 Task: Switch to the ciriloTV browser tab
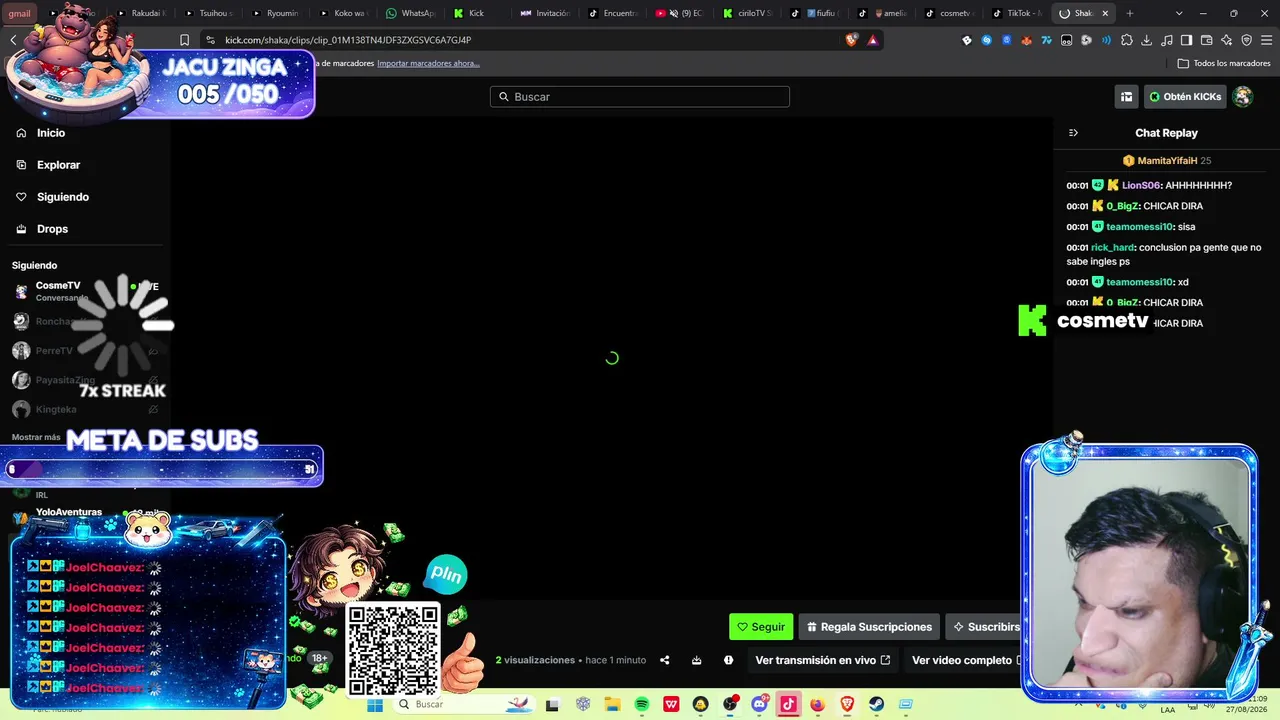click(749, 13)
